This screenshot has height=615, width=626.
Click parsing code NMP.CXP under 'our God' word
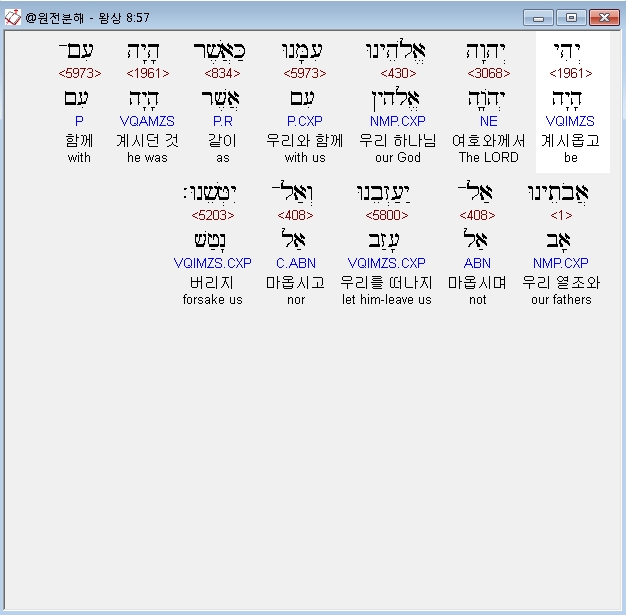click(398, 121)
